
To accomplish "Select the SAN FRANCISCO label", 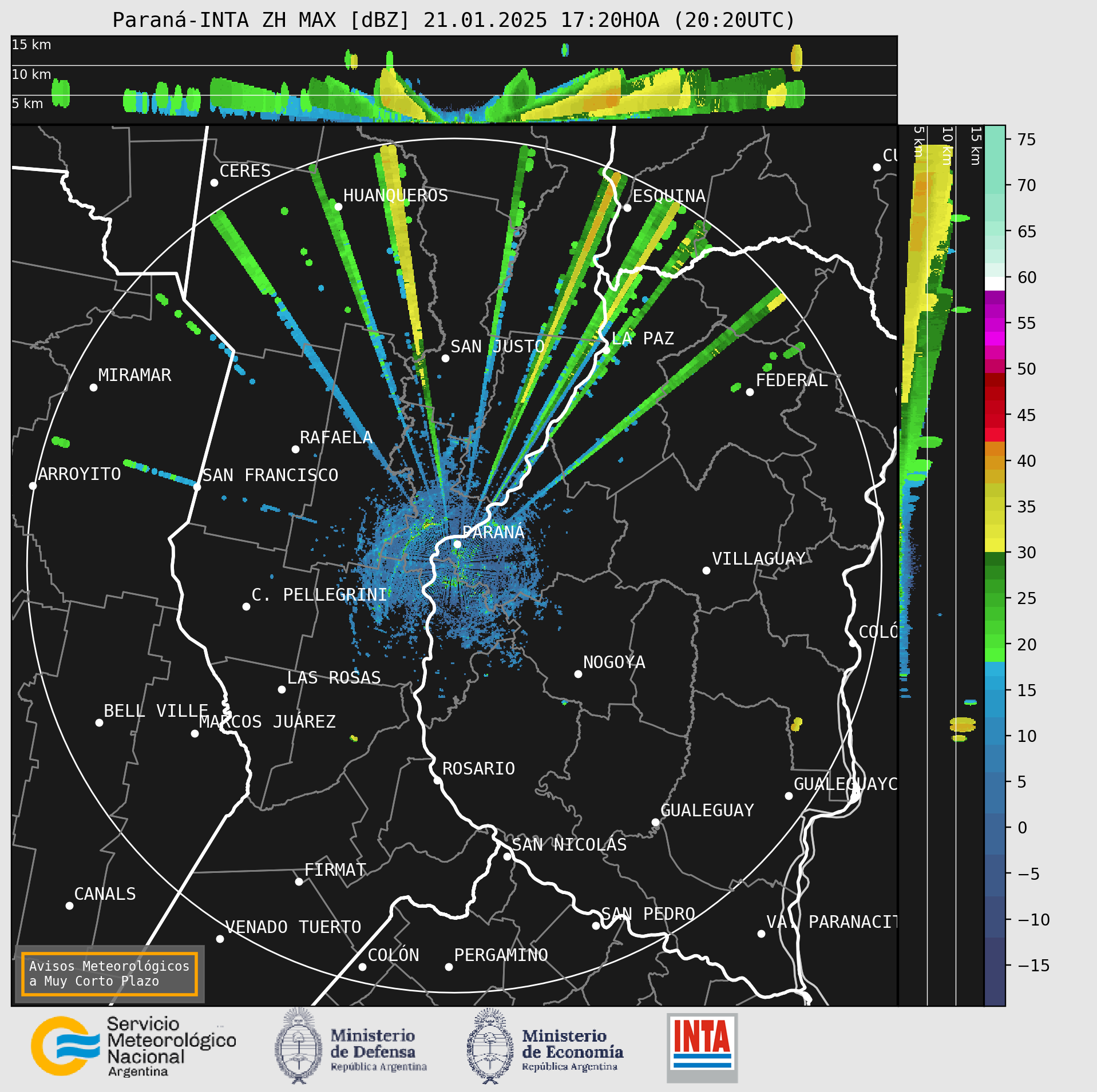I will [270, 475].
